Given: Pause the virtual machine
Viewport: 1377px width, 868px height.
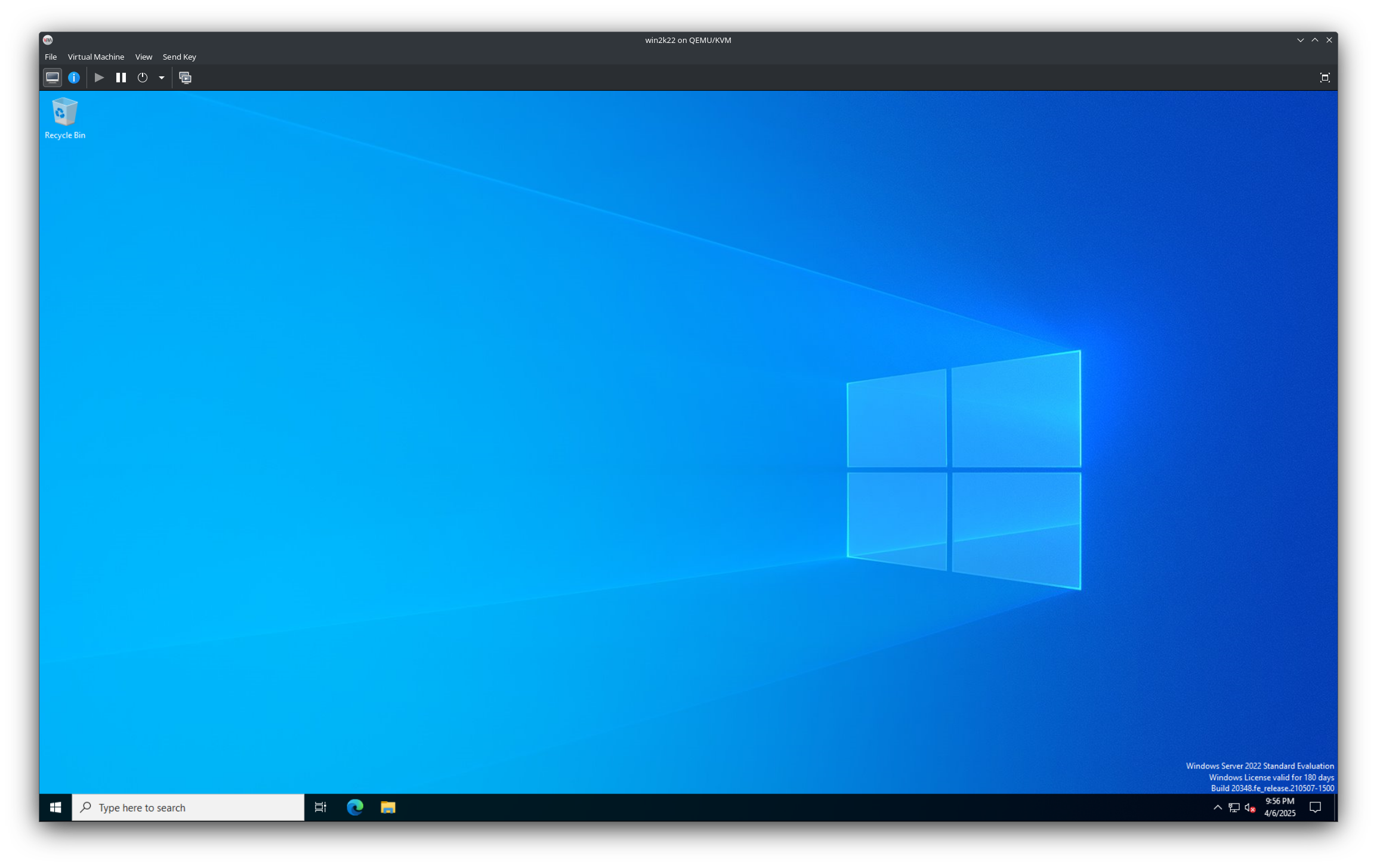Looking at the screenshot, I should tap(121, 78).
